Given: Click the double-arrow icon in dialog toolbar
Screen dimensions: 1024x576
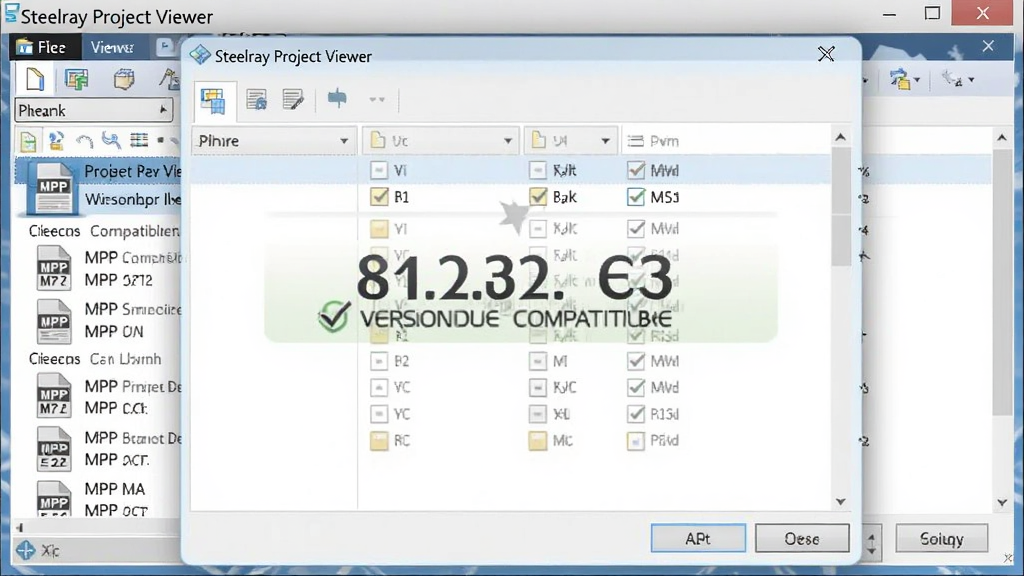Looking at the screenshot, I should (x=377, y=99).
